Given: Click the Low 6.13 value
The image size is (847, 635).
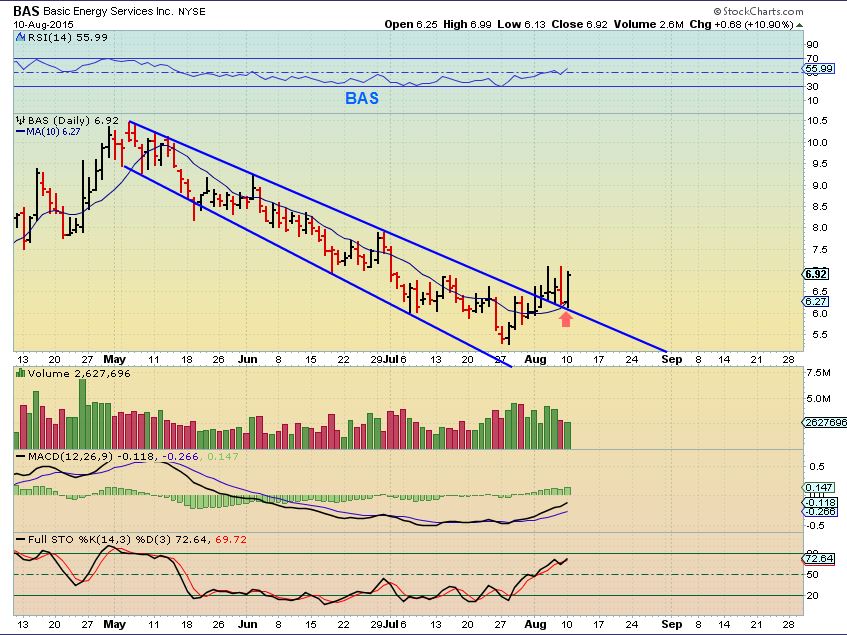Looking at the screenshot, I should (x=522, y=24).
